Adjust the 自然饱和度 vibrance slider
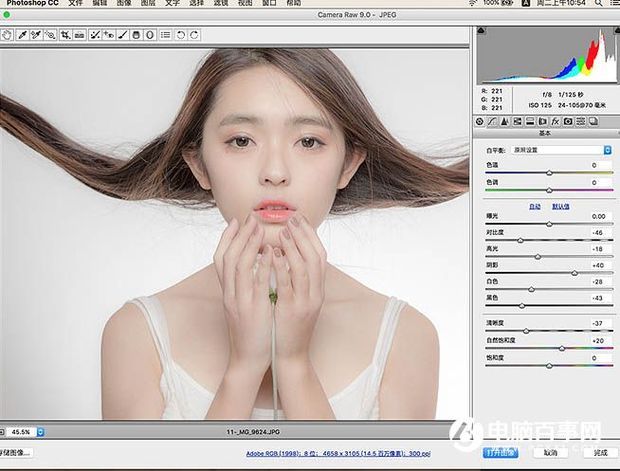This screenshot has height=471, width=620. tap(562, 348)
